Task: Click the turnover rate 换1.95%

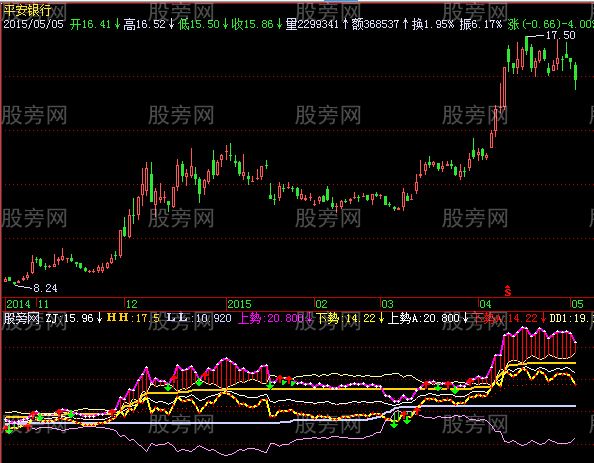Action: click(433, 24)
